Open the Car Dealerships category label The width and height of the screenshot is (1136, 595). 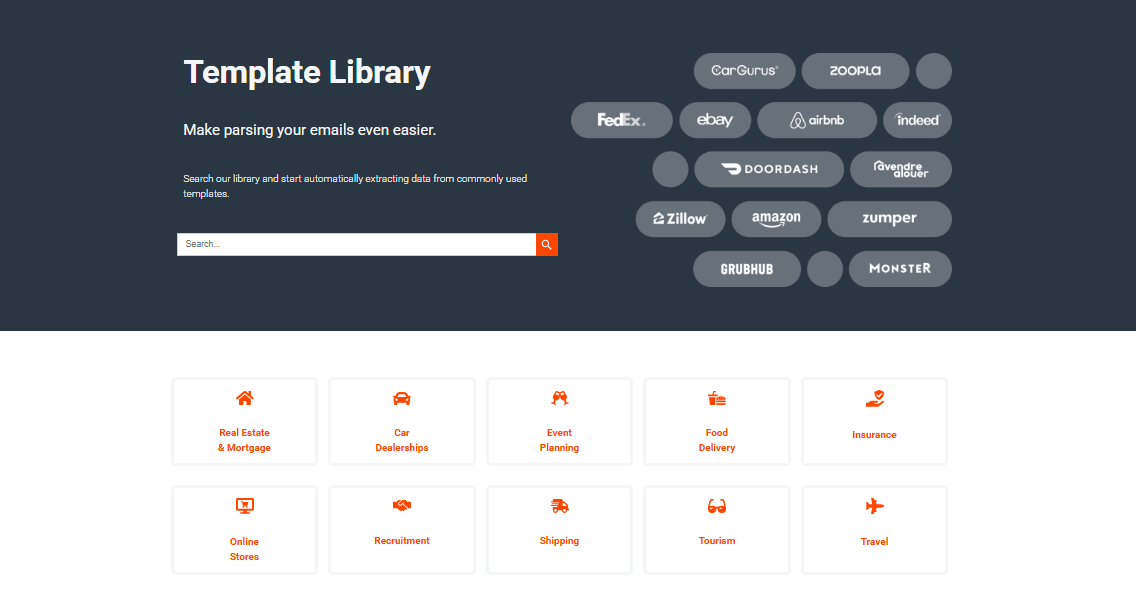pyautogui.click(x=401, y=440)
